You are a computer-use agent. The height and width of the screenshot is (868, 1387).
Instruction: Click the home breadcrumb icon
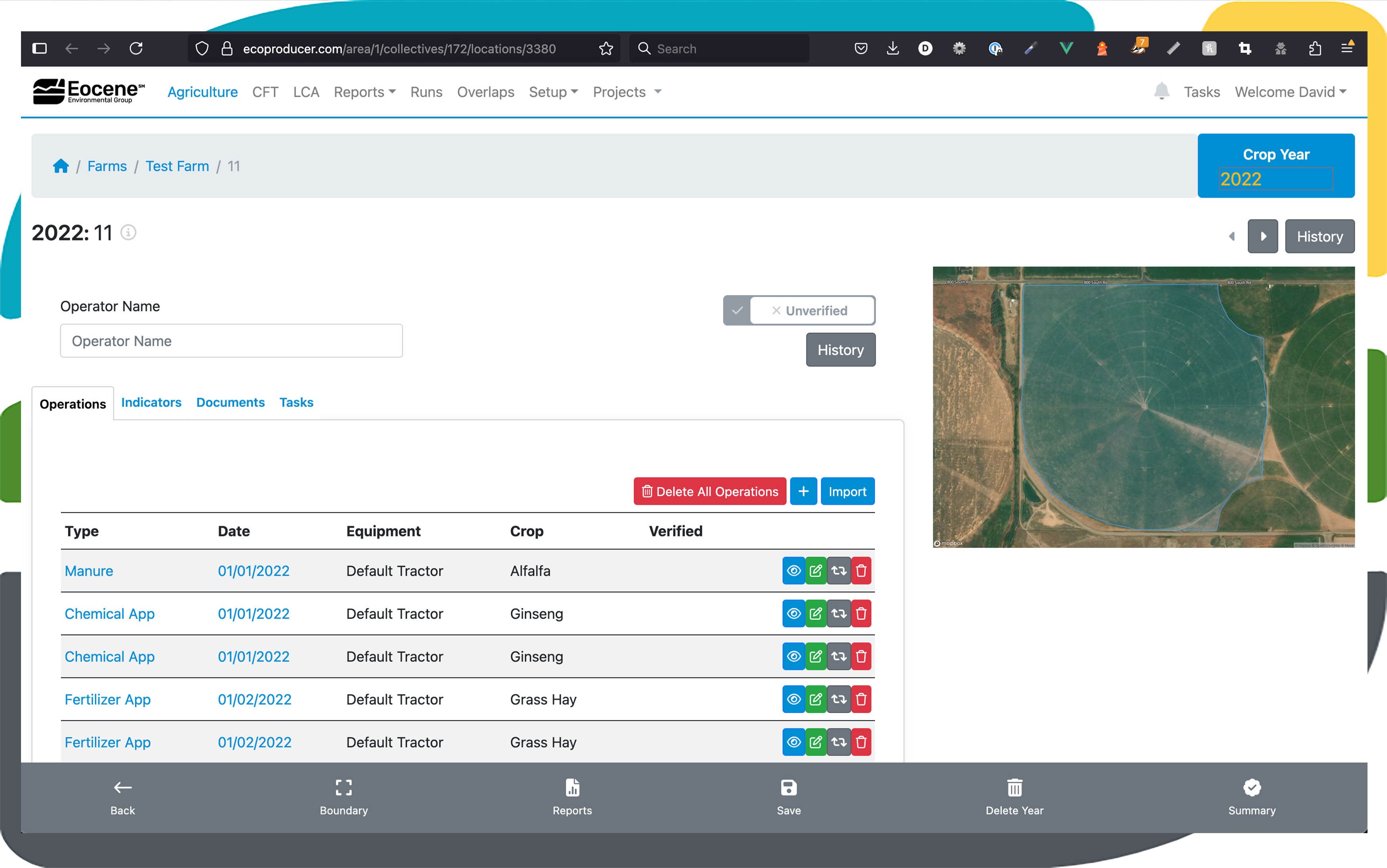click(61, 166)
